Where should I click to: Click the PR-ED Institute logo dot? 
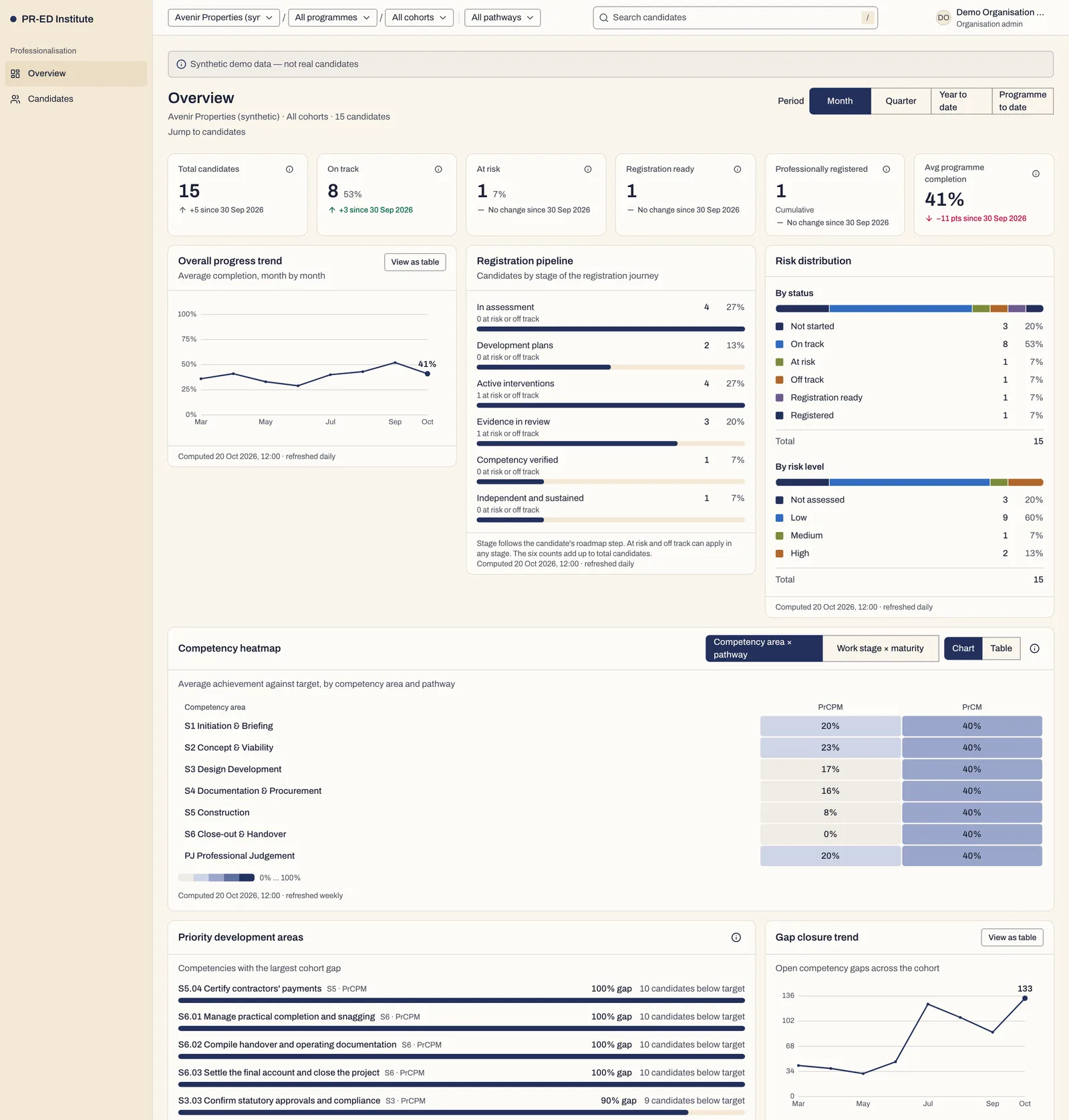click(x=13, y=19)
